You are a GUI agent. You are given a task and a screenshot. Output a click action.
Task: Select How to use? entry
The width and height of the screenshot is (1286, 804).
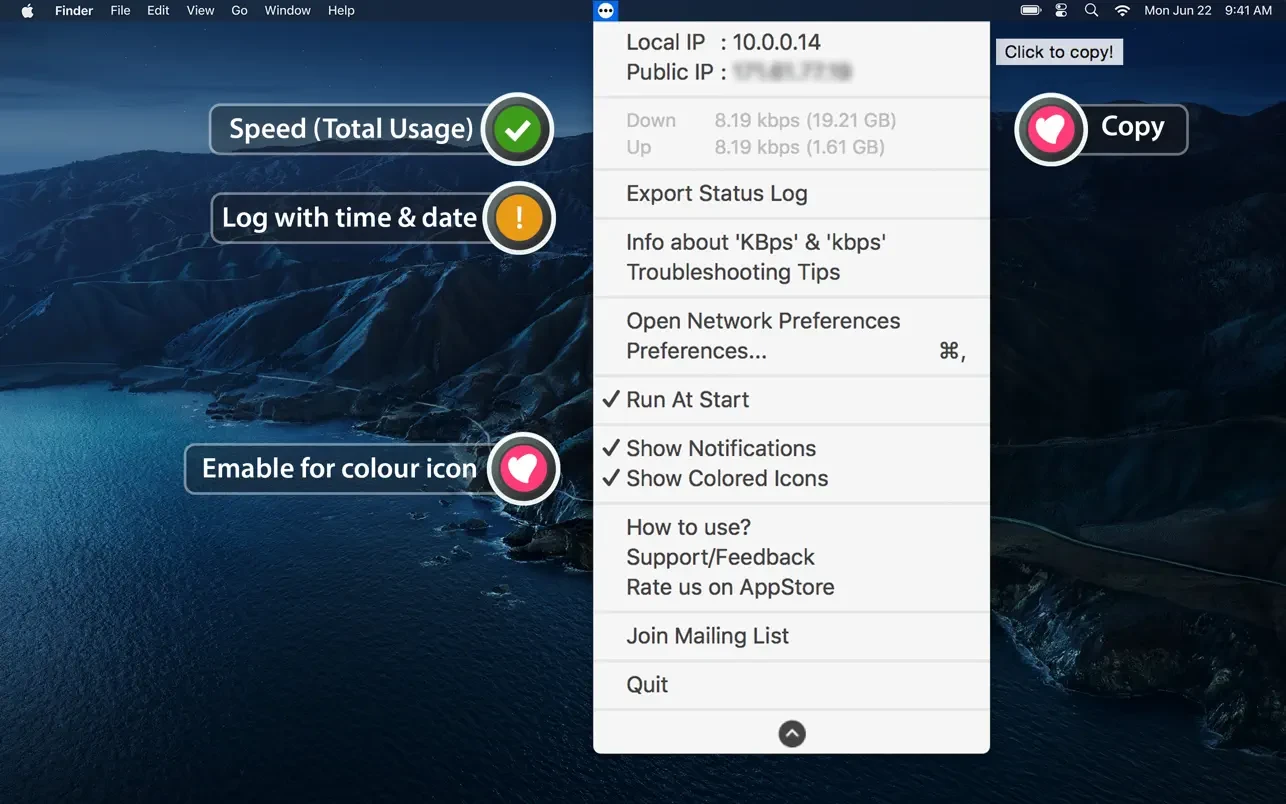[x=791, y=527]
